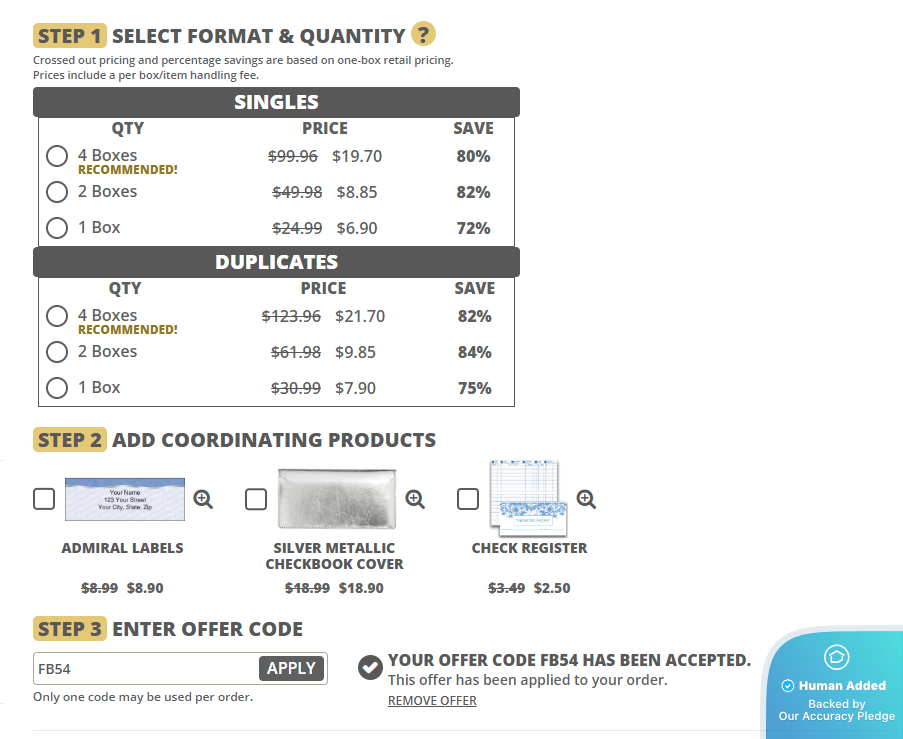The image size is (903, 739).
Task: Select Singles 1 Box radio button
Action: coord(57,228)
